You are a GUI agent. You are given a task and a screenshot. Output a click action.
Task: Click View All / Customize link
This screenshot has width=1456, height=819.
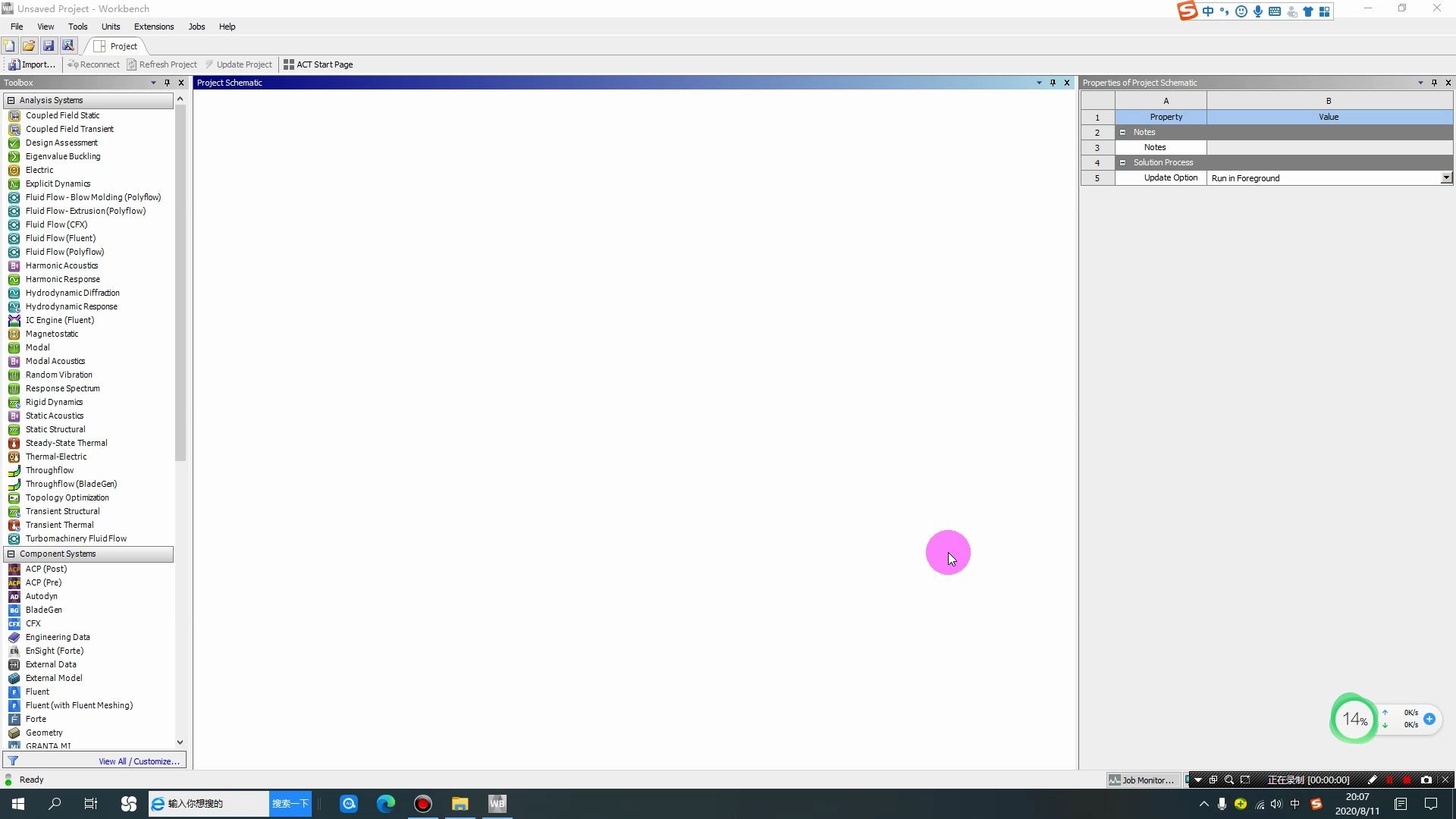click(139, 761)
